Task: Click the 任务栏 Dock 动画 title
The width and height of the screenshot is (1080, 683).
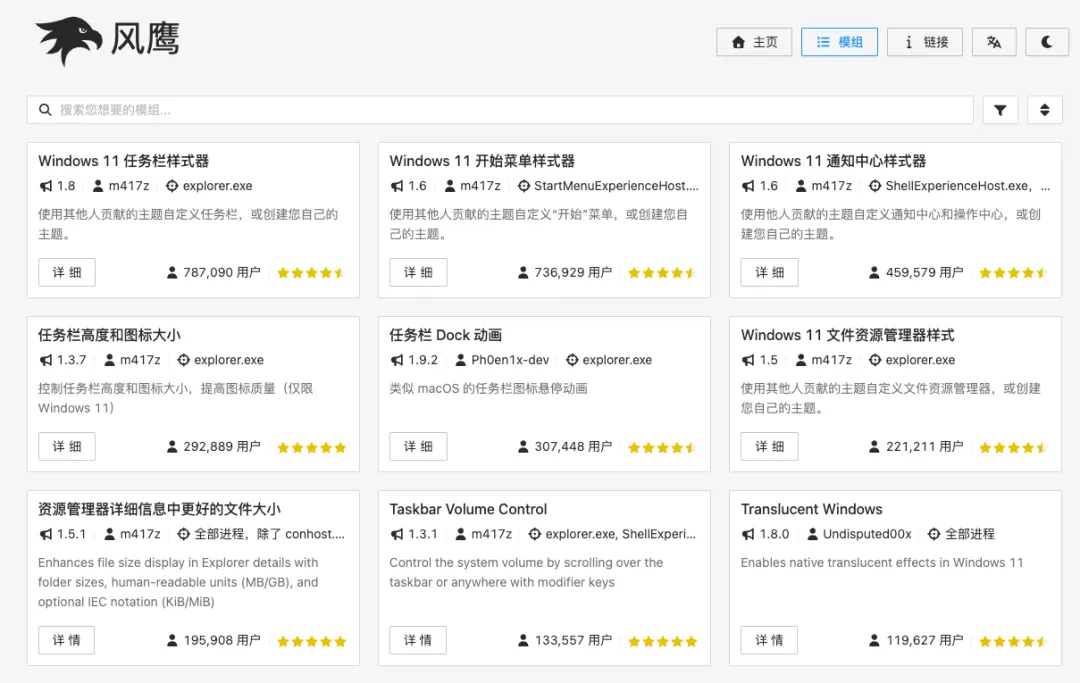Action: (446, 335)
